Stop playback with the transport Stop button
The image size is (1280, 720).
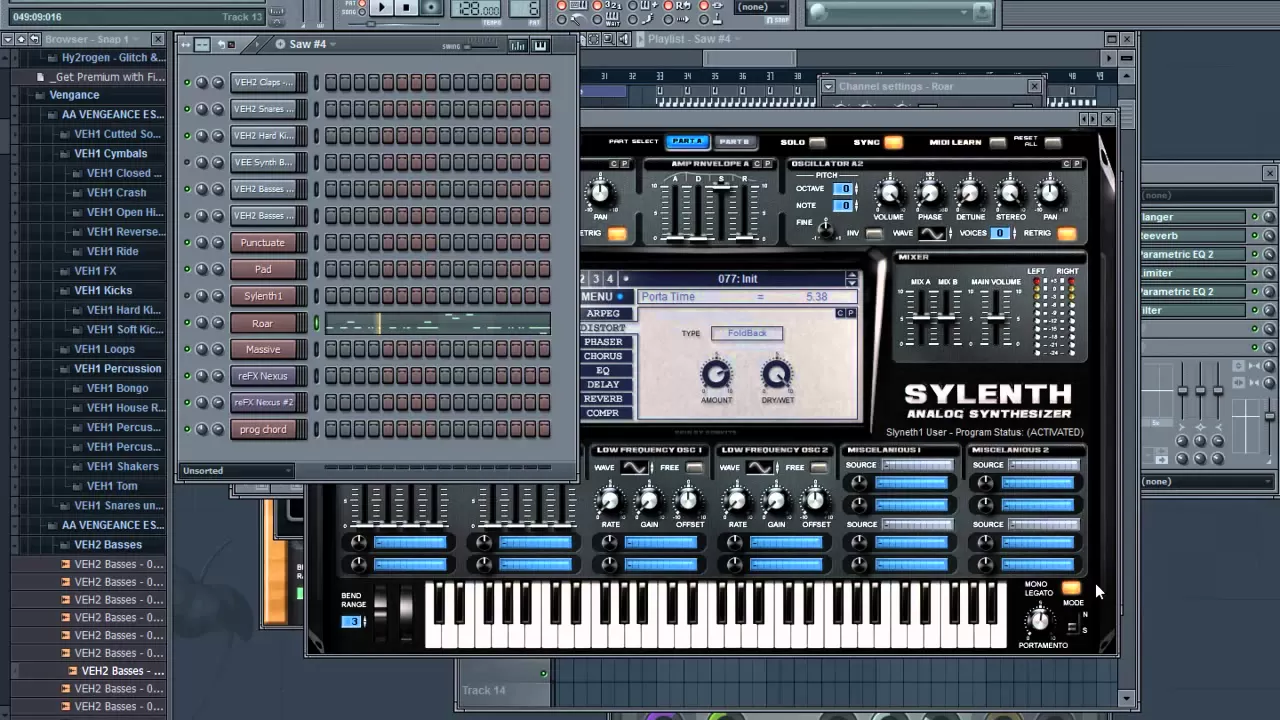click(x=406, y=7)
